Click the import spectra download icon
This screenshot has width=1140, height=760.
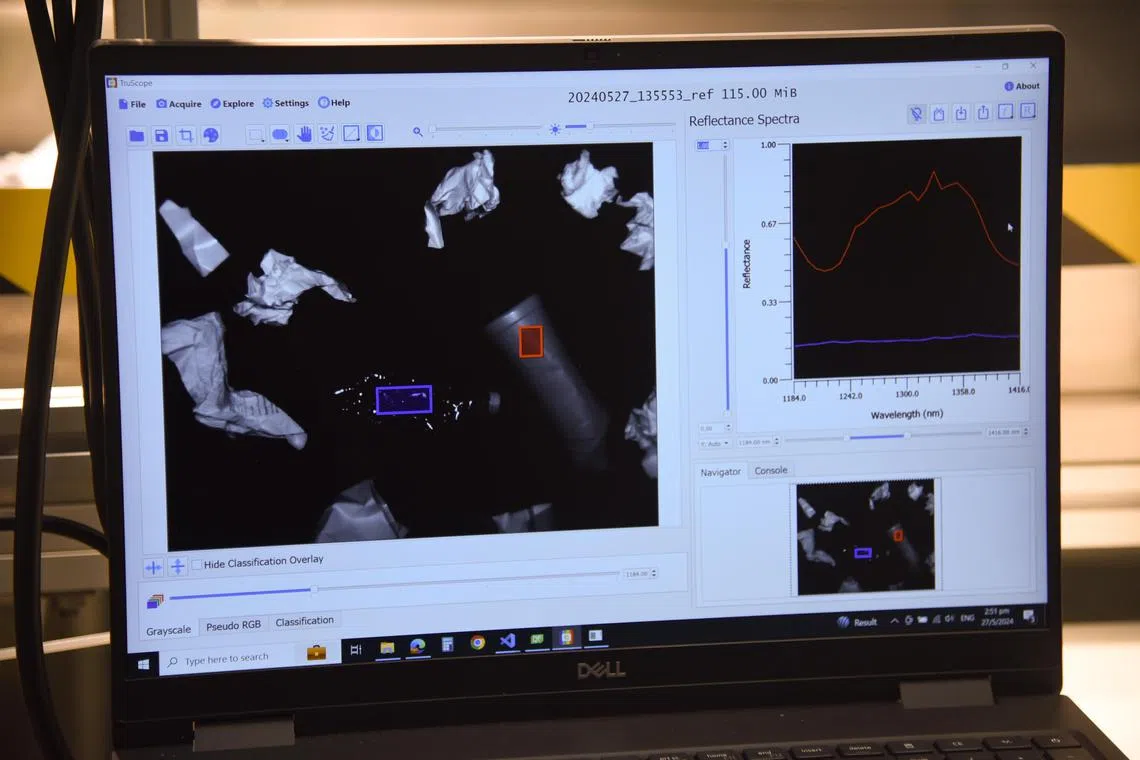point(961,113)
